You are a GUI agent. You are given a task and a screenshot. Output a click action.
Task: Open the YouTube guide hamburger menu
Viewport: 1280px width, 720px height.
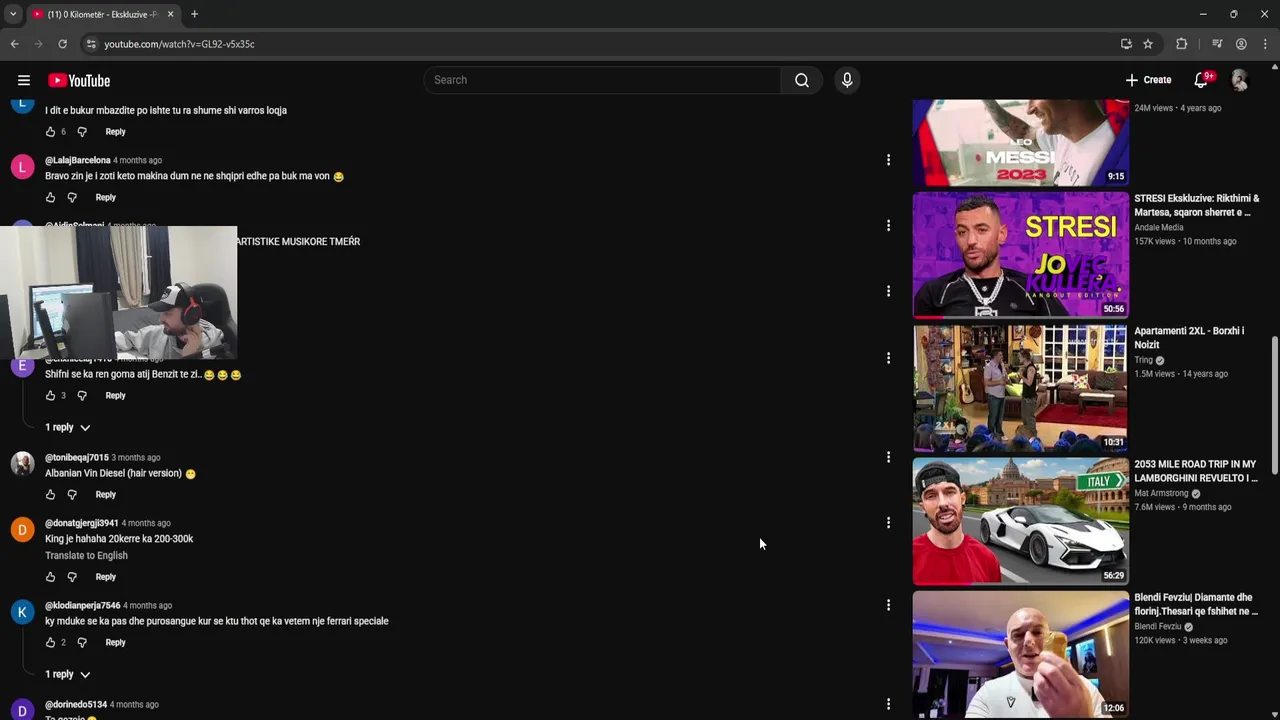pos(24,80)
